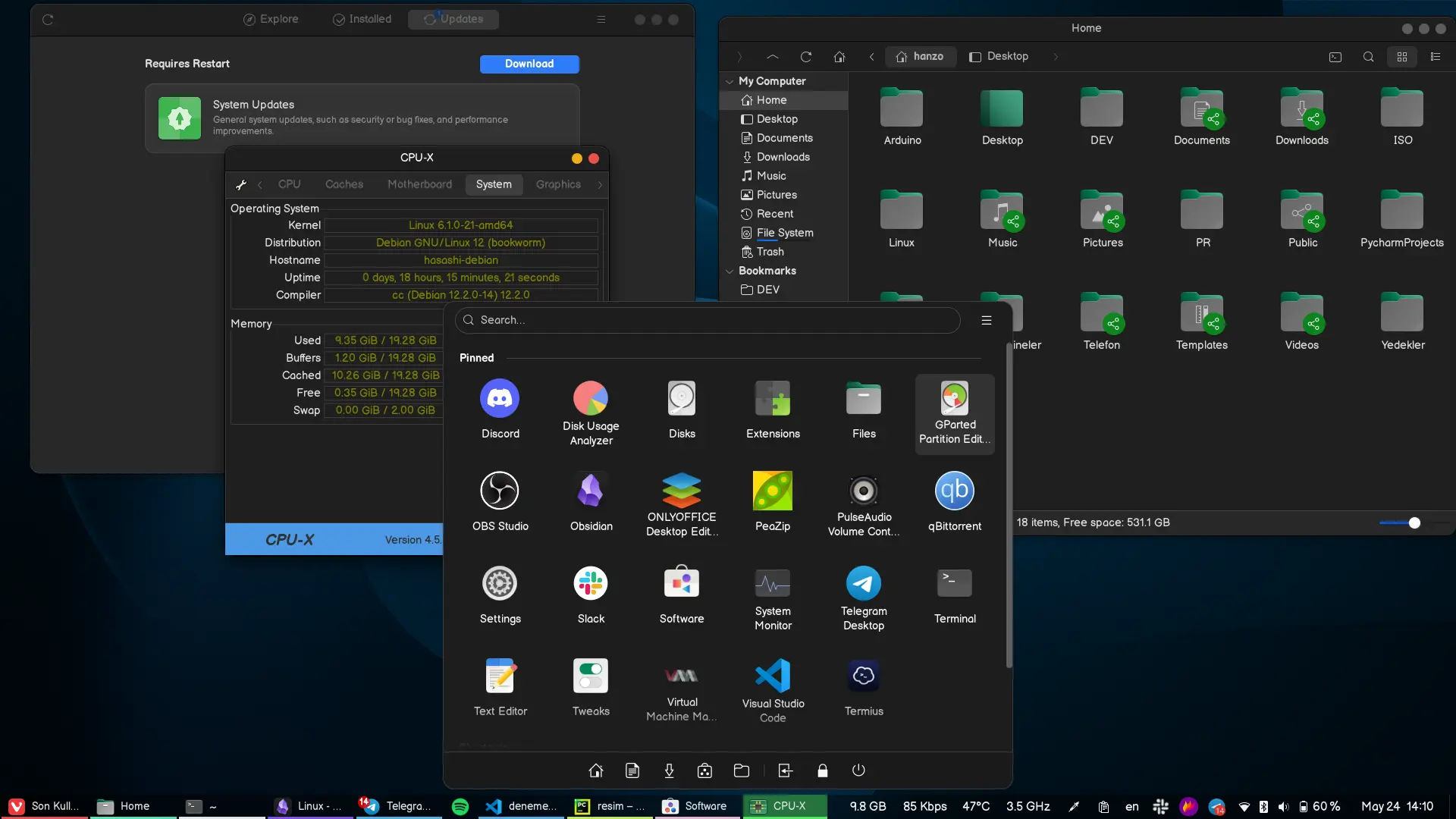Open File System in the sidebar
This screenshot has height=819, width=1456.
click(x=783, y=233)
